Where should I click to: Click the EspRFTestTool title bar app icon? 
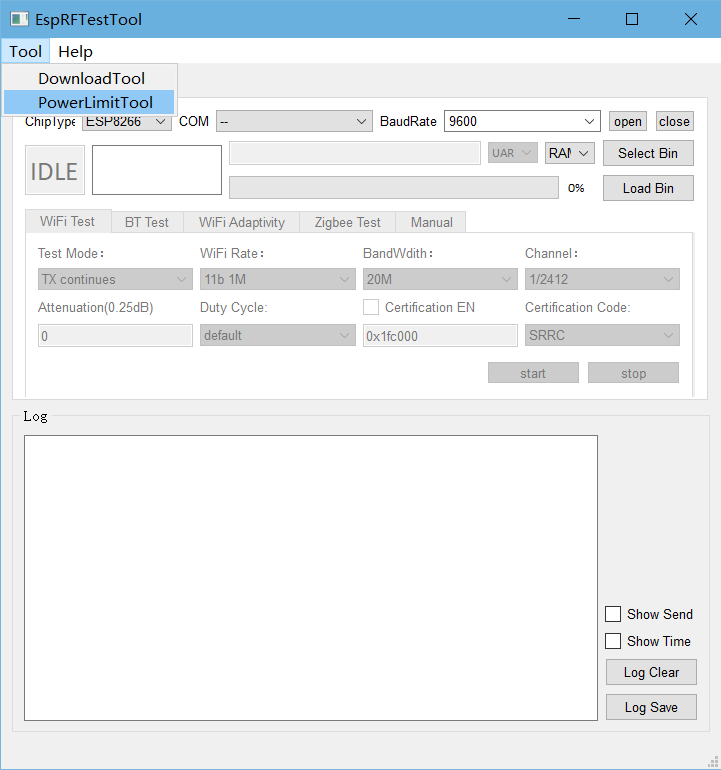19,19
